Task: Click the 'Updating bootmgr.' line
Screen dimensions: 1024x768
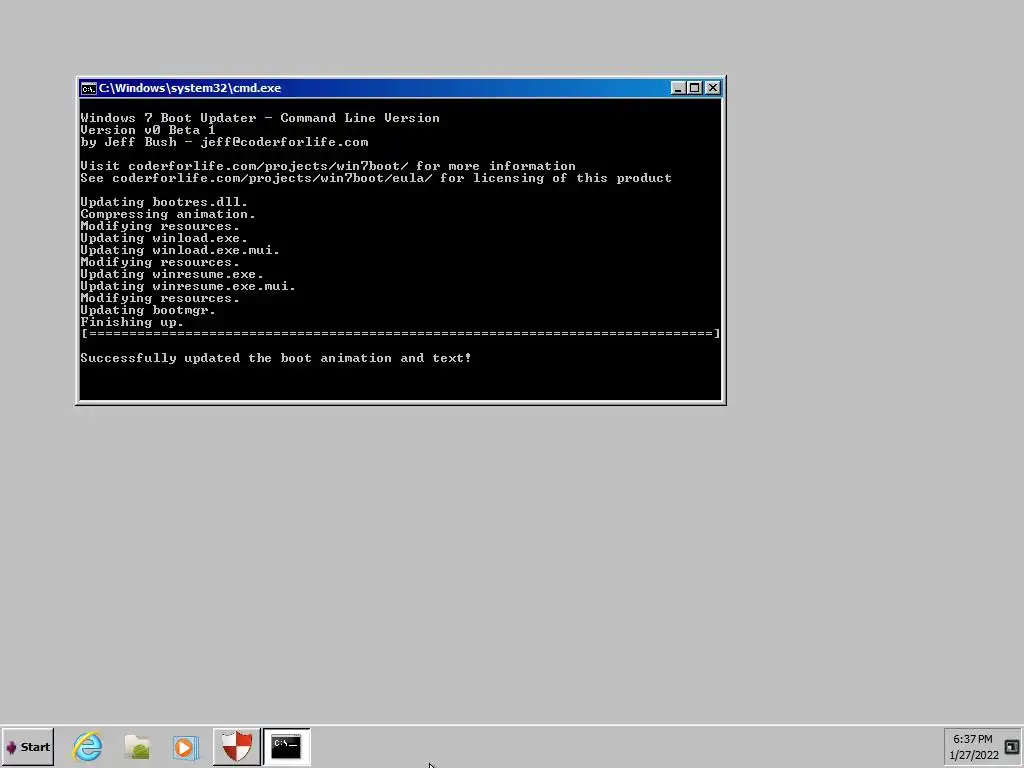Action: 148,310
